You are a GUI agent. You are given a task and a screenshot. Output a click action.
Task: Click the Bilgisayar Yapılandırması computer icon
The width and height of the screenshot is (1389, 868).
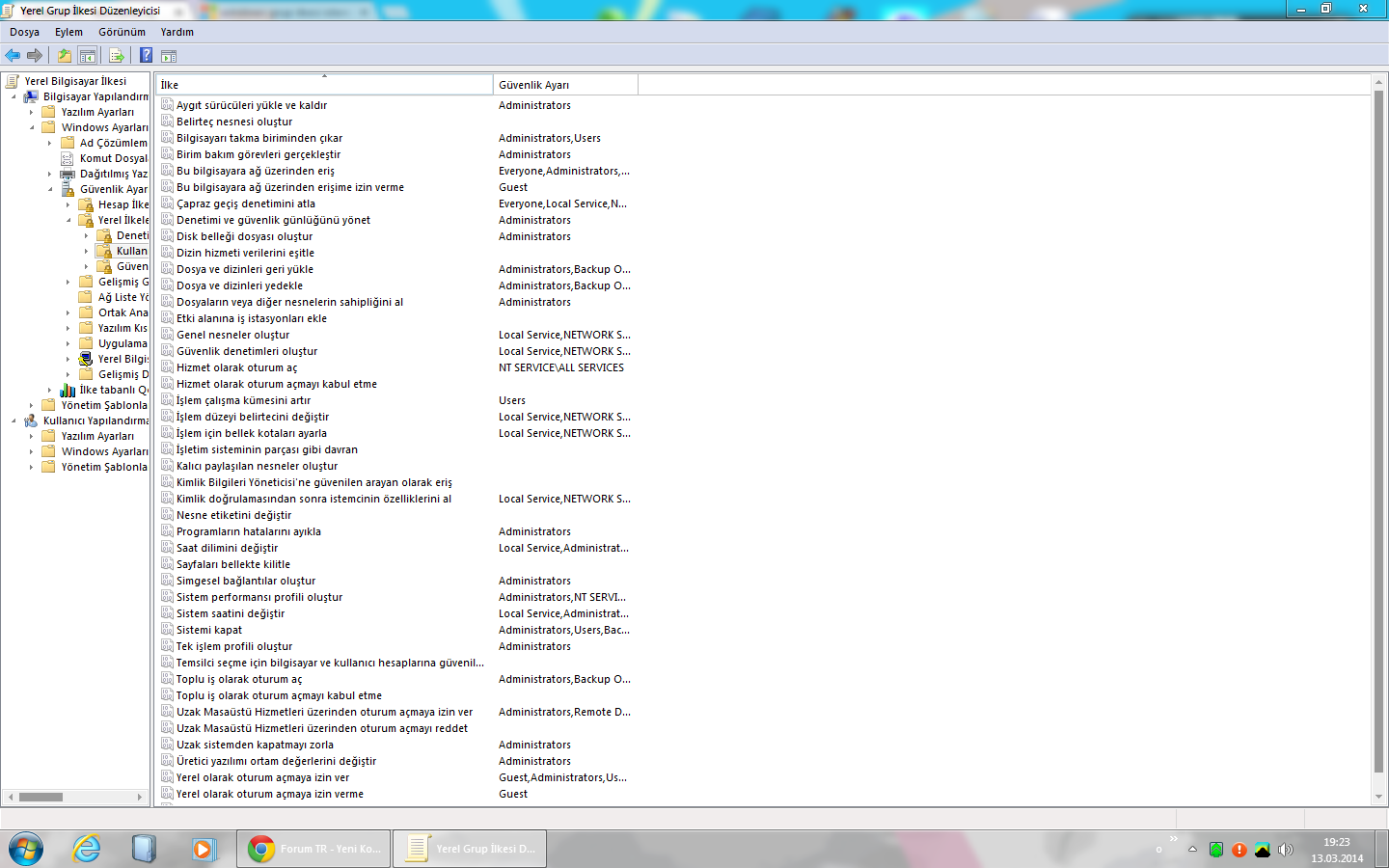pyautogui.click(x=31, y=96)
